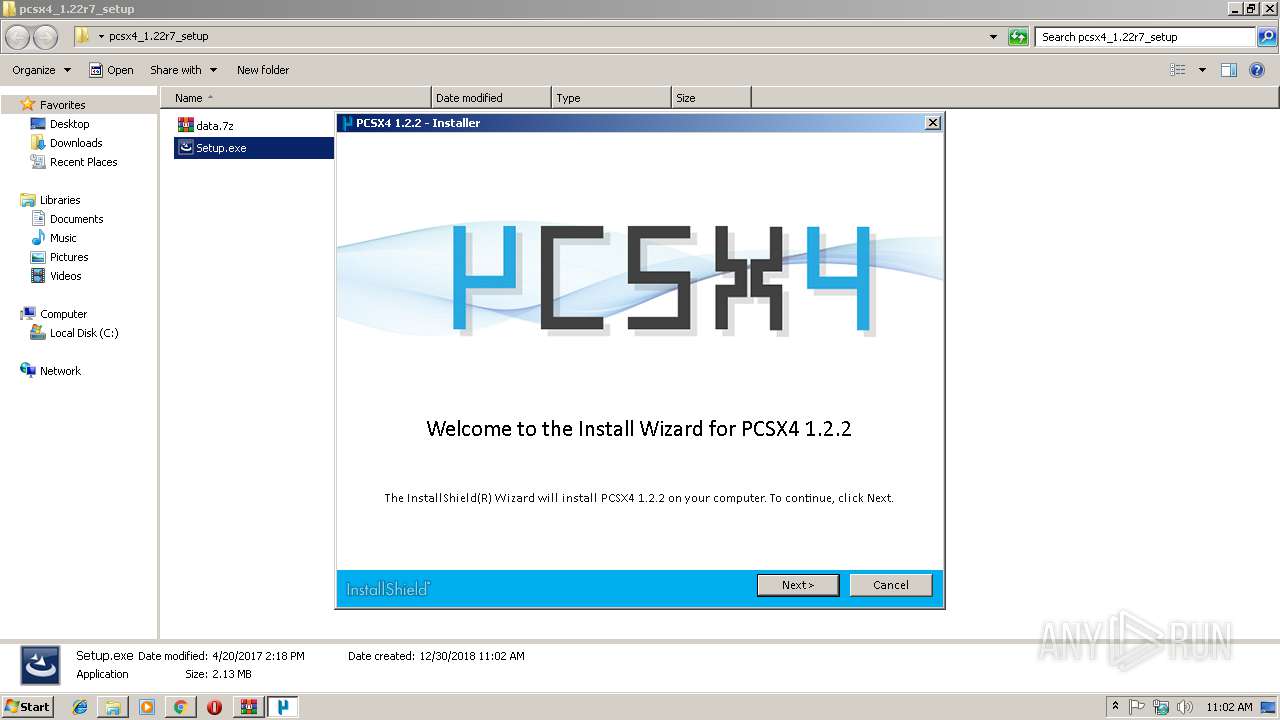Launch Opera browser from taskbar
Image resolution: width=1280 pixels, height=720 pixels.
coord(214,707)
